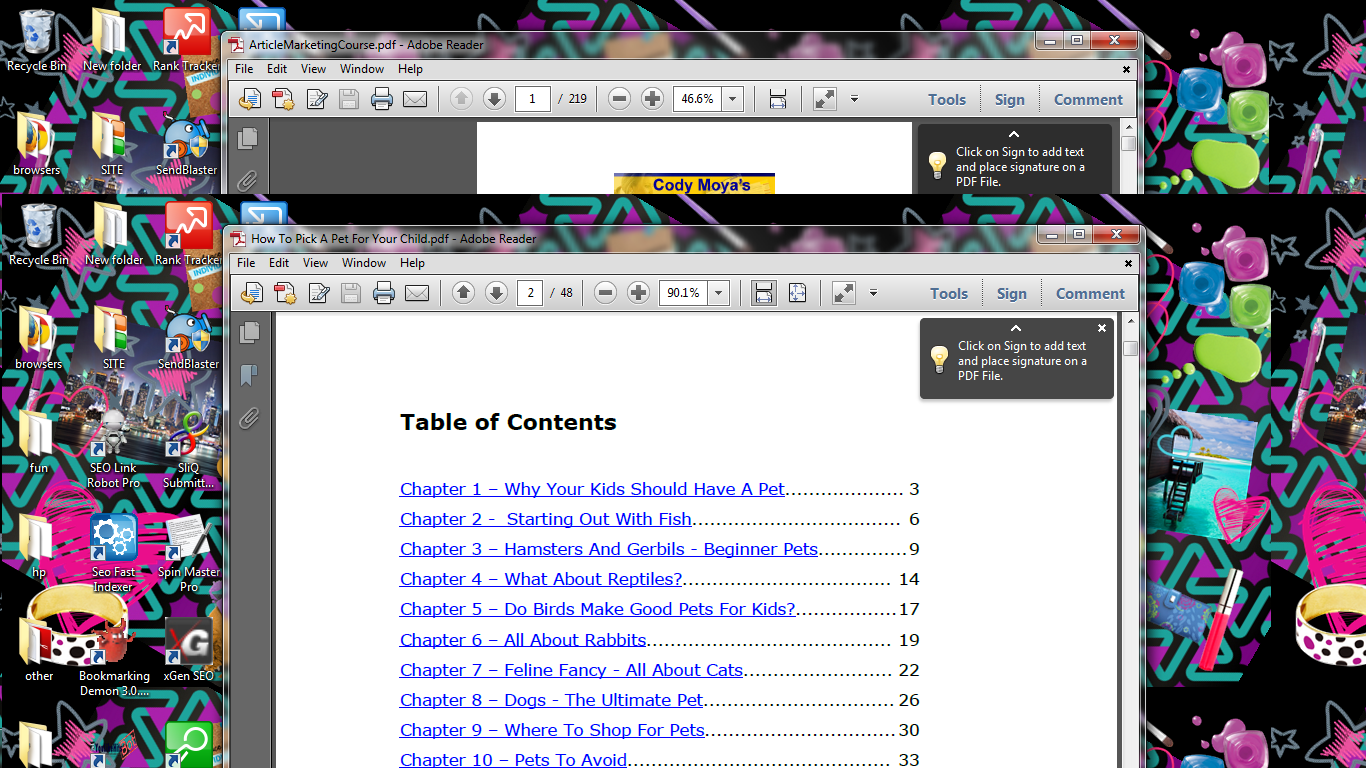Open the Window menu in ArticleMarketingCourse window
The height and width of the screenshot is (768, 1366).
[361, 69]
